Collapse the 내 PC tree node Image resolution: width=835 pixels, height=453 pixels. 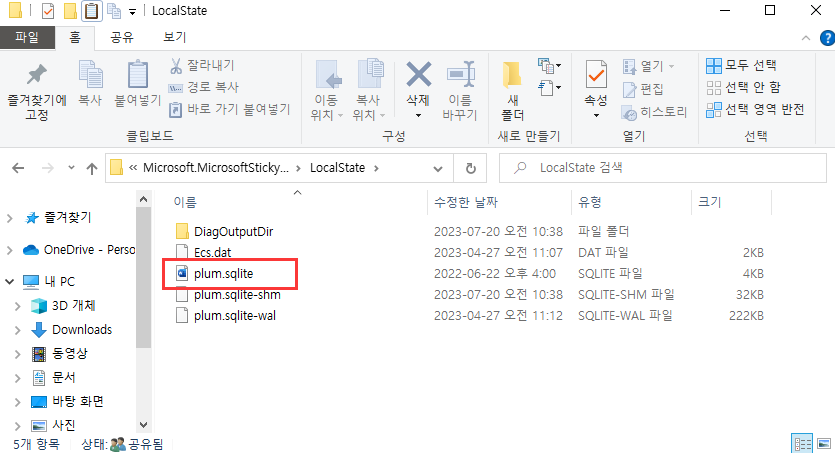(10, 282)
